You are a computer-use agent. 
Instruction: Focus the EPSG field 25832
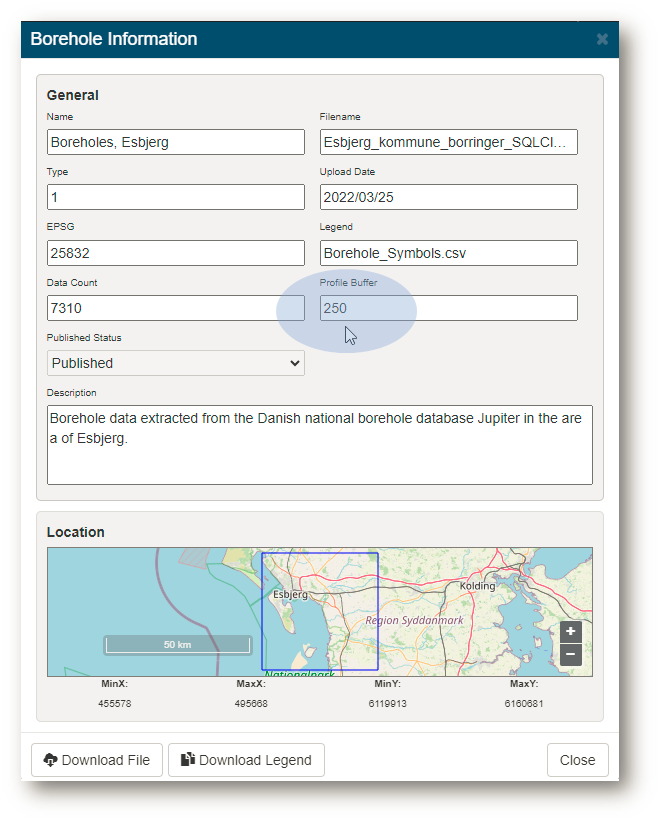pyautogui.click(x=175, y=253)
